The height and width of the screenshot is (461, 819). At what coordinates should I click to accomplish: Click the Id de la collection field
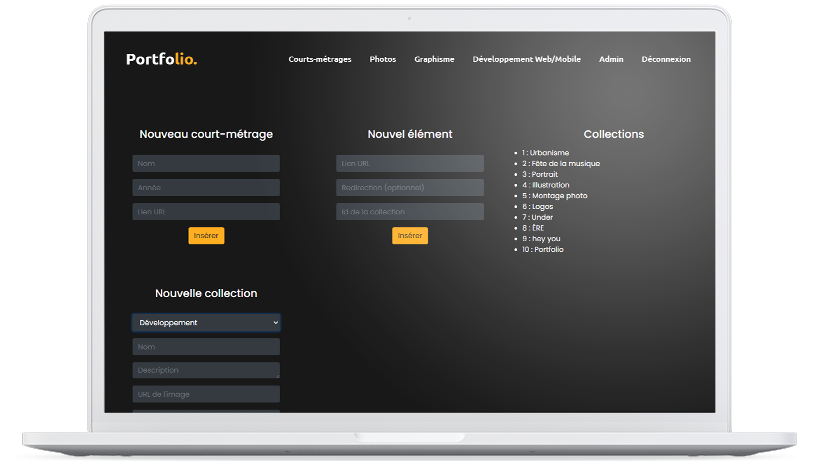410,212
